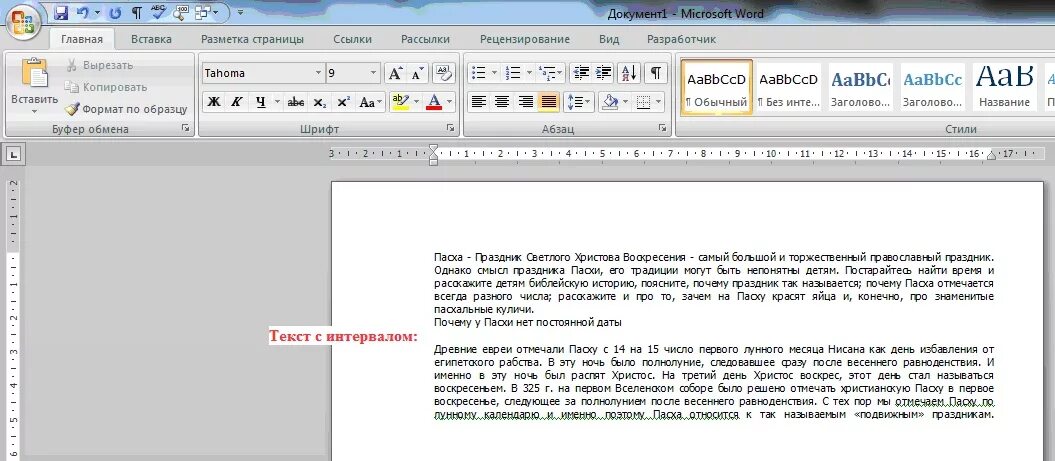The height and width of the screenshot is (461, 1055).
Task: Apply red font color button
Action: click(434, 102)
